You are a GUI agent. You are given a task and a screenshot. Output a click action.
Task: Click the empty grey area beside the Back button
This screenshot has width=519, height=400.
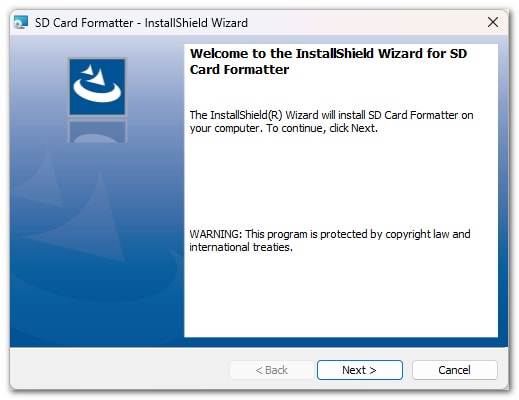pos(119,369)
